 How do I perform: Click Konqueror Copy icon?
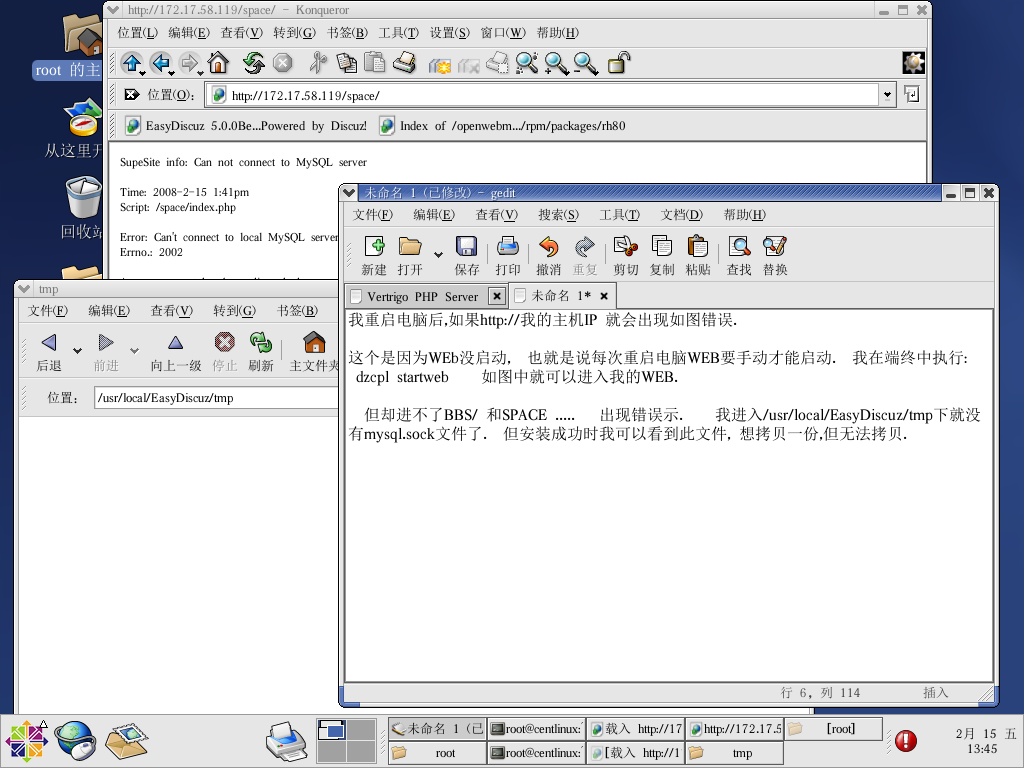347,63
